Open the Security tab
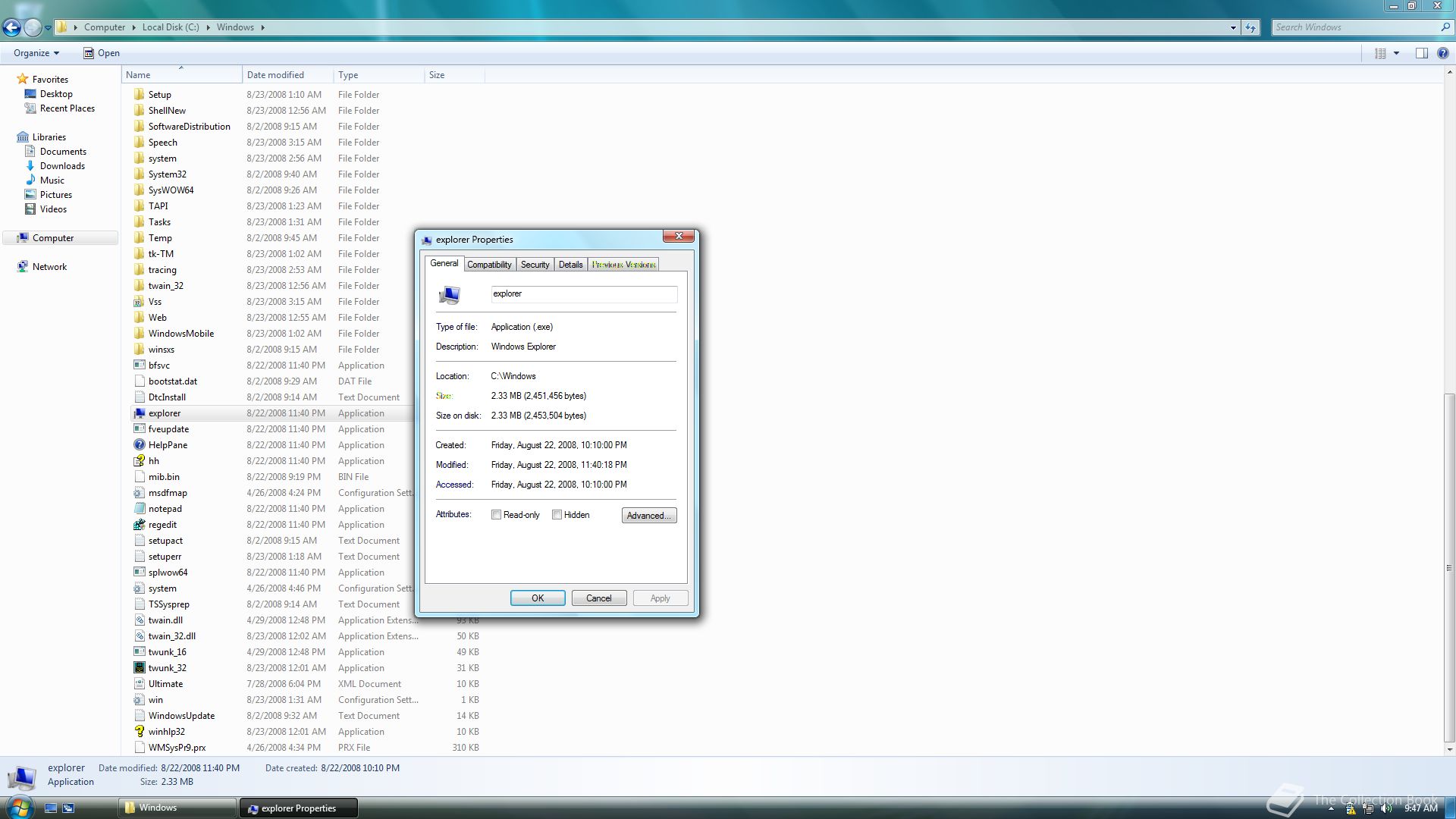1456x819 pixels. tap(535, 265)
